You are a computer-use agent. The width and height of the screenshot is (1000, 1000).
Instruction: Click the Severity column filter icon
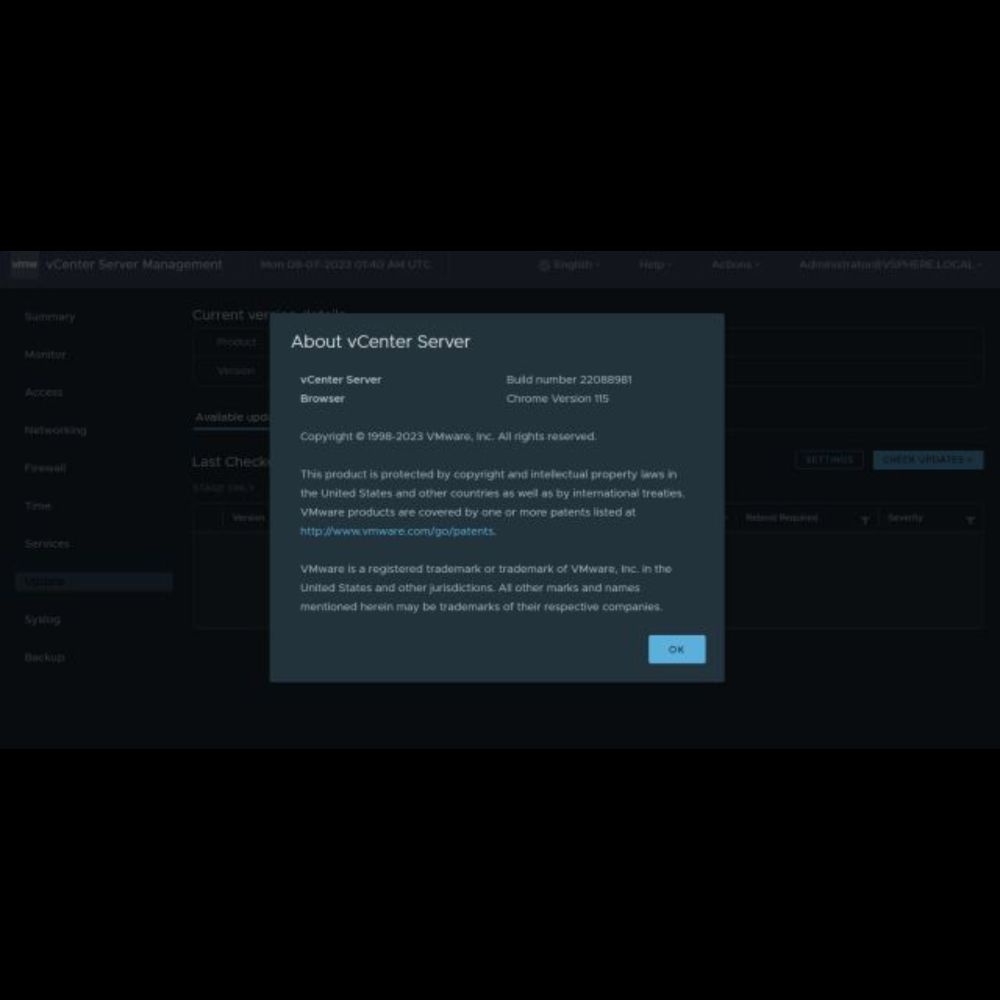[x=970, y=520]
